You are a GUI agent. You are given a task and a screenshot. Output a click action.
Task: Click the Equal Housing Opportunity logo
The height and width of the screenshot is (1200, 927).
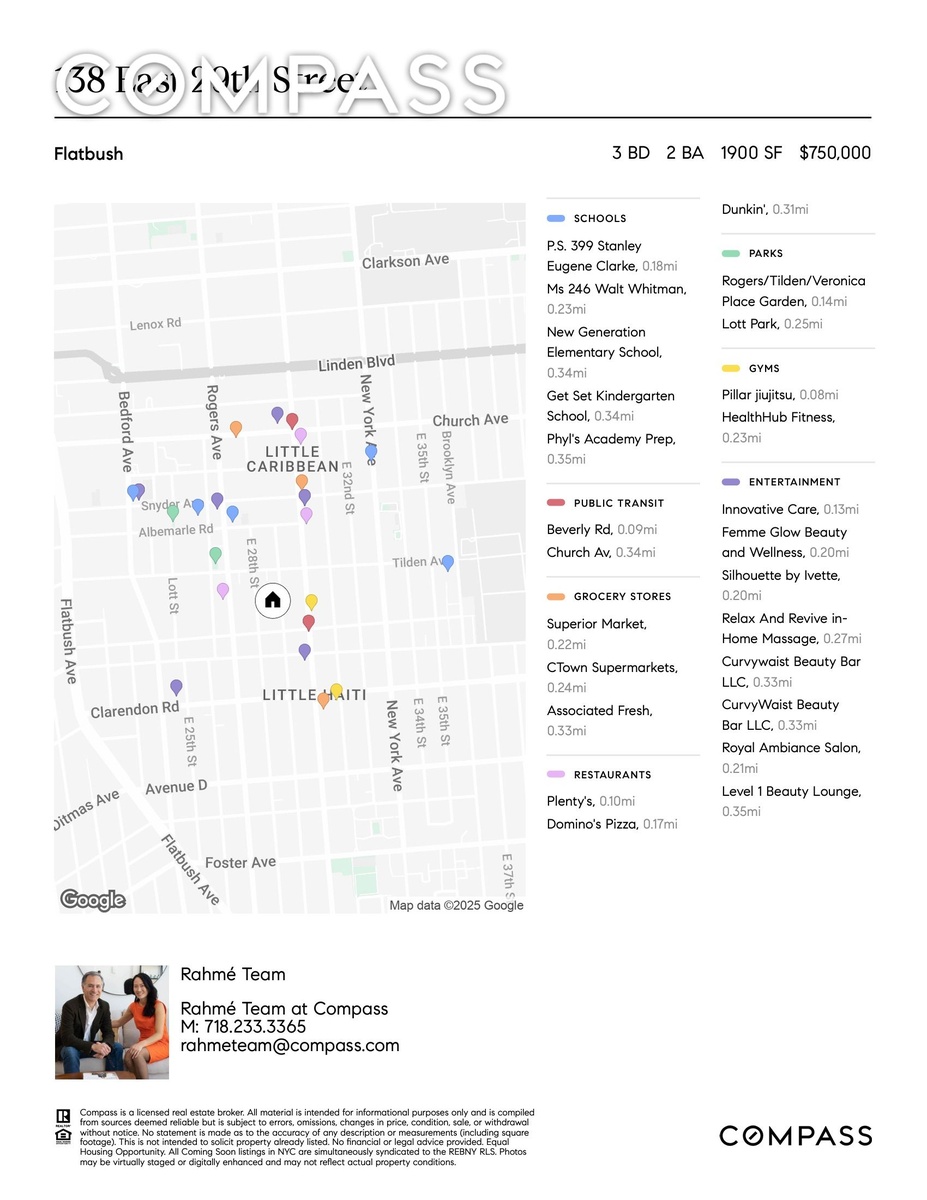tap(63, 1137)
